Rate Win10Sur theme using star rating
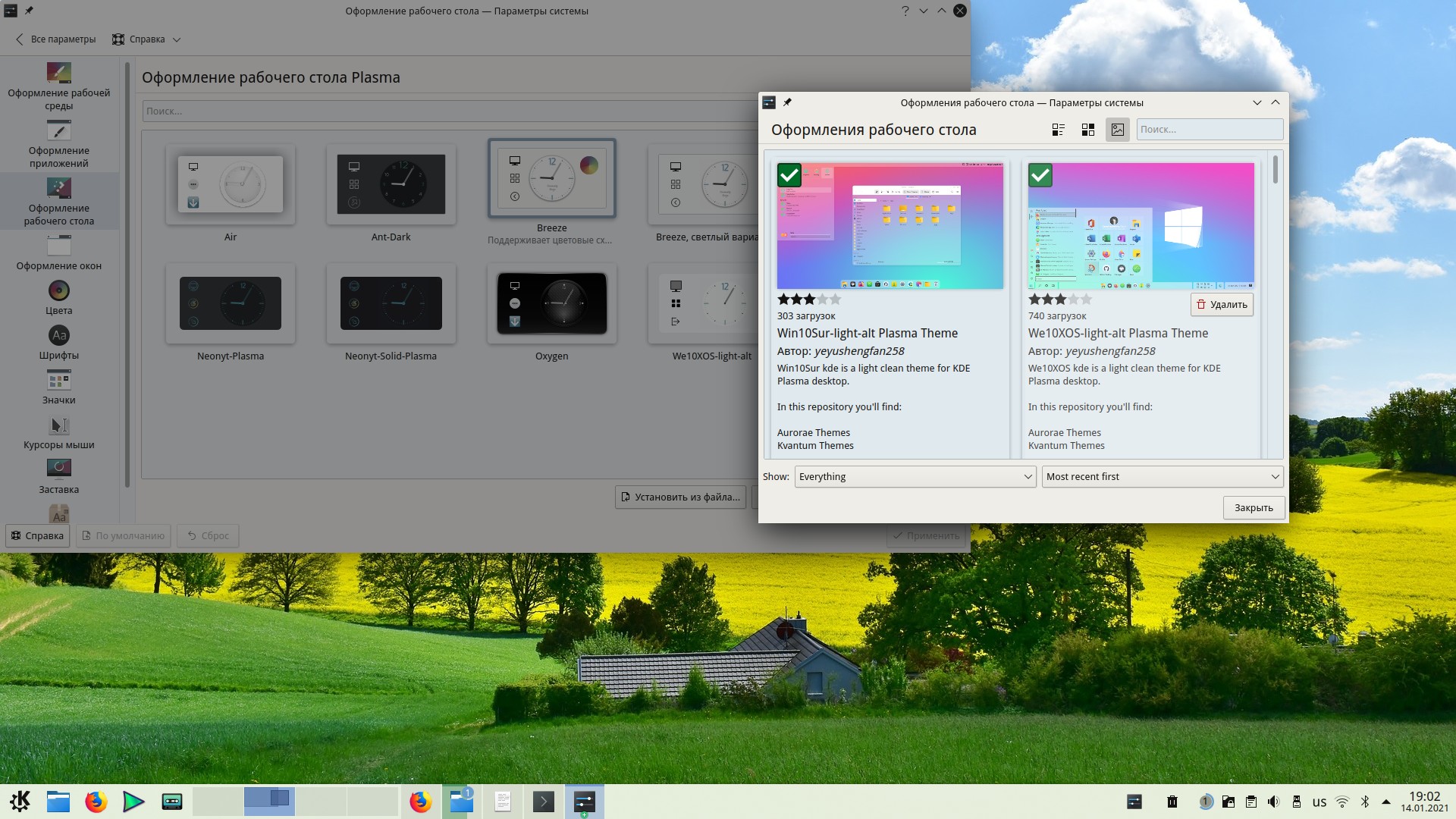The width and height of the screenshot is (1456, 819). [808, 300]
